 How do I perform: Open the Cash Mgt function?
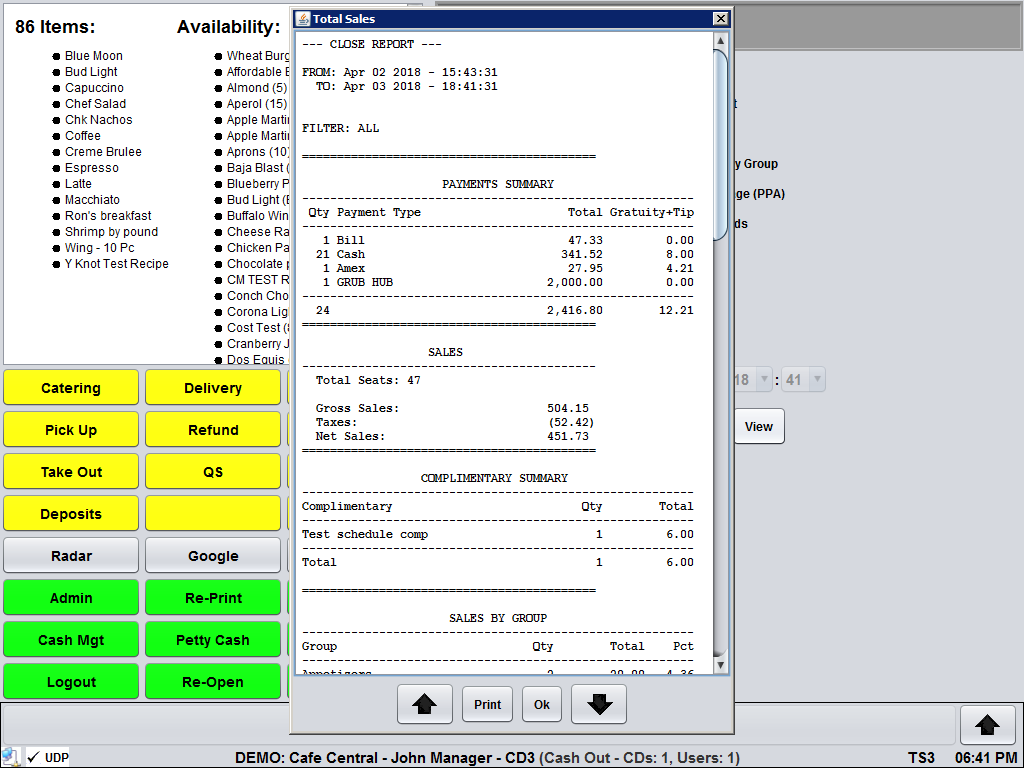(71, 640)
